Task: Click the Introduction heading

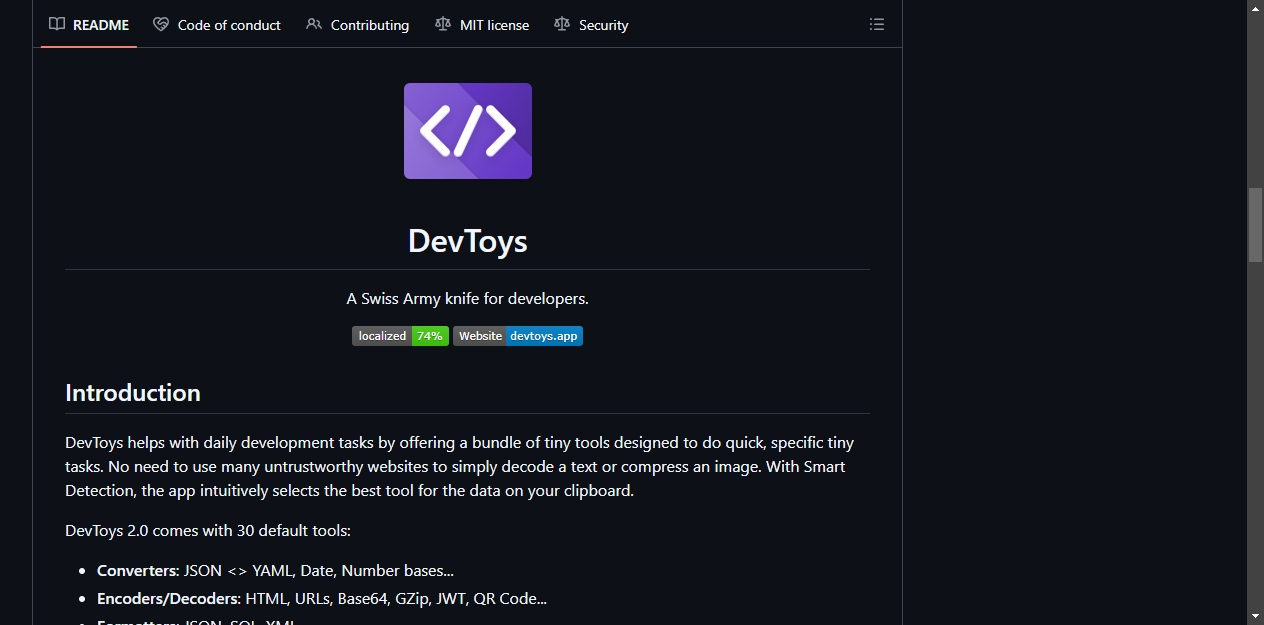Action: [x=133, y=393]
